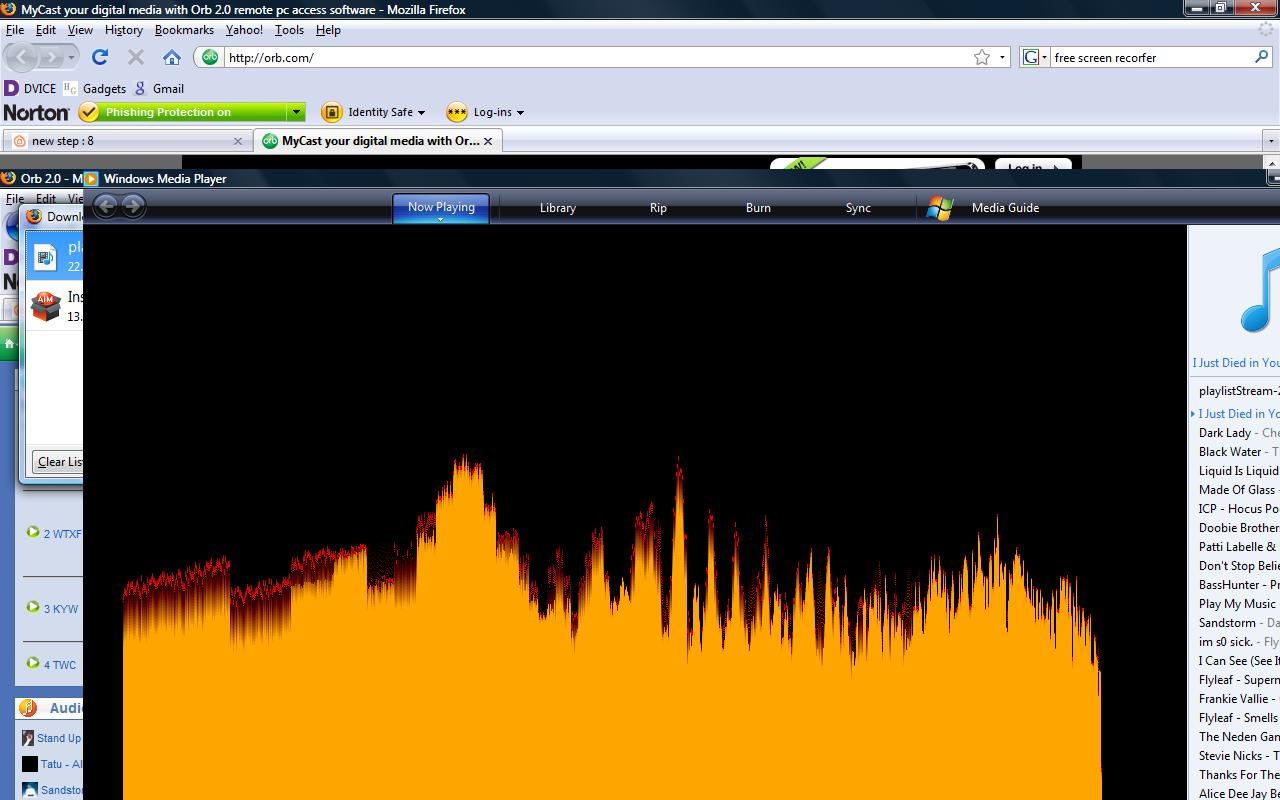The width and height of the screenshot is (1280, 800).
Task: Click the Clear List button in Downloads
Action: coord(59,462)
